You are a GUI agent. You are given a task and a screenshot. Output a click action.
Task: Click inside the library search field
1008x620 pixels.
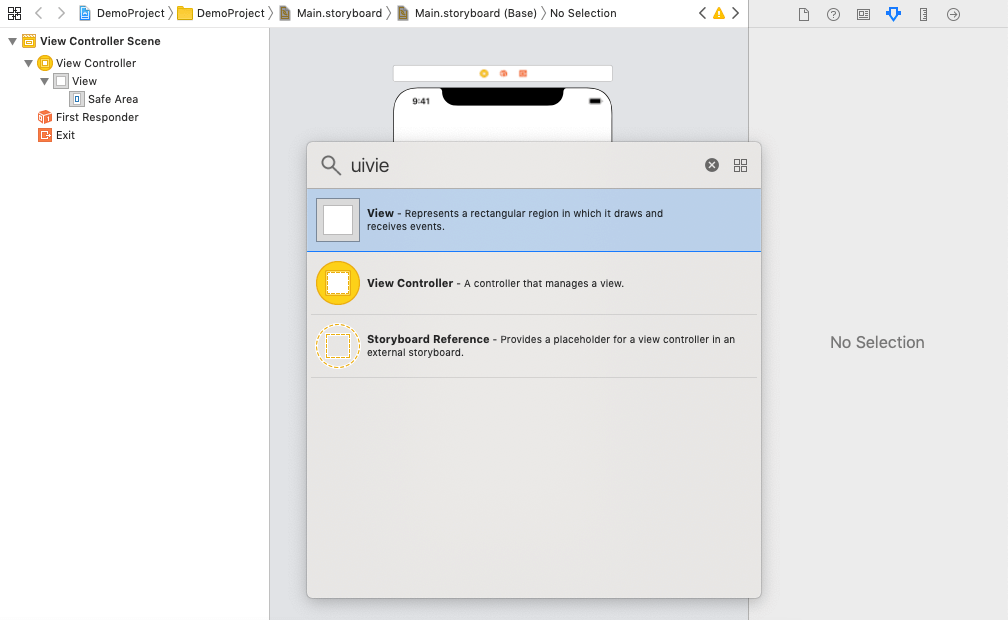500,165
